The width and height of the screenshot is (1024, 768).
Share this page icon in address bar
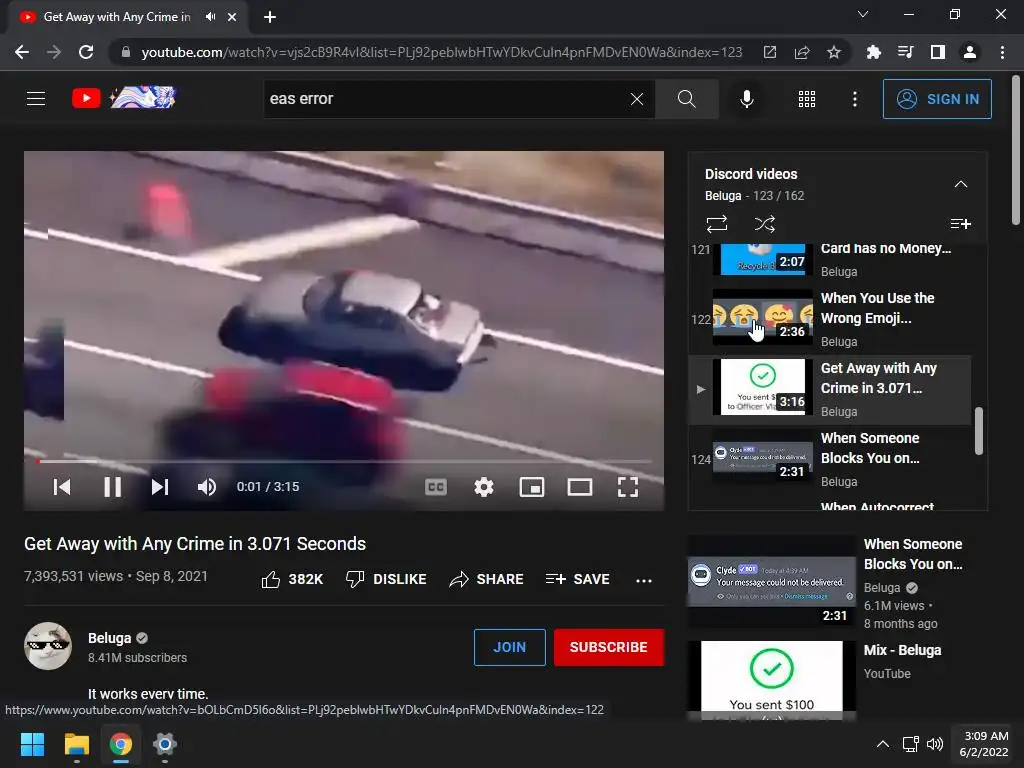click(802, 52)
